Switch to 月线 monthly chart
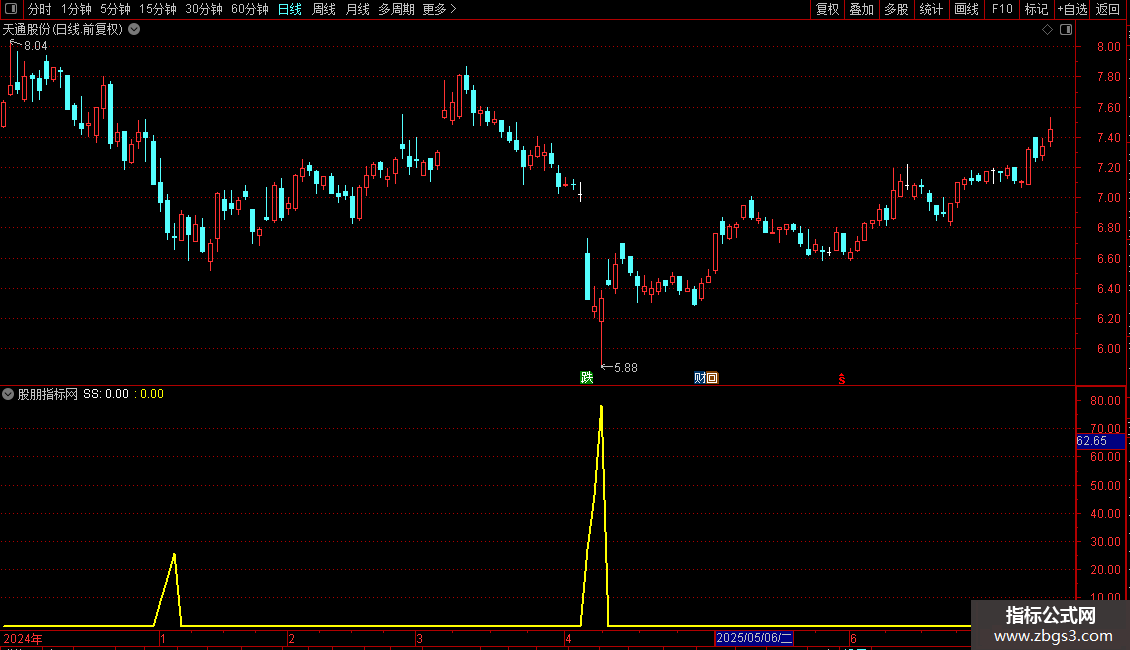Viewport: 1130px width, 650px height. (x=357, y=9)
